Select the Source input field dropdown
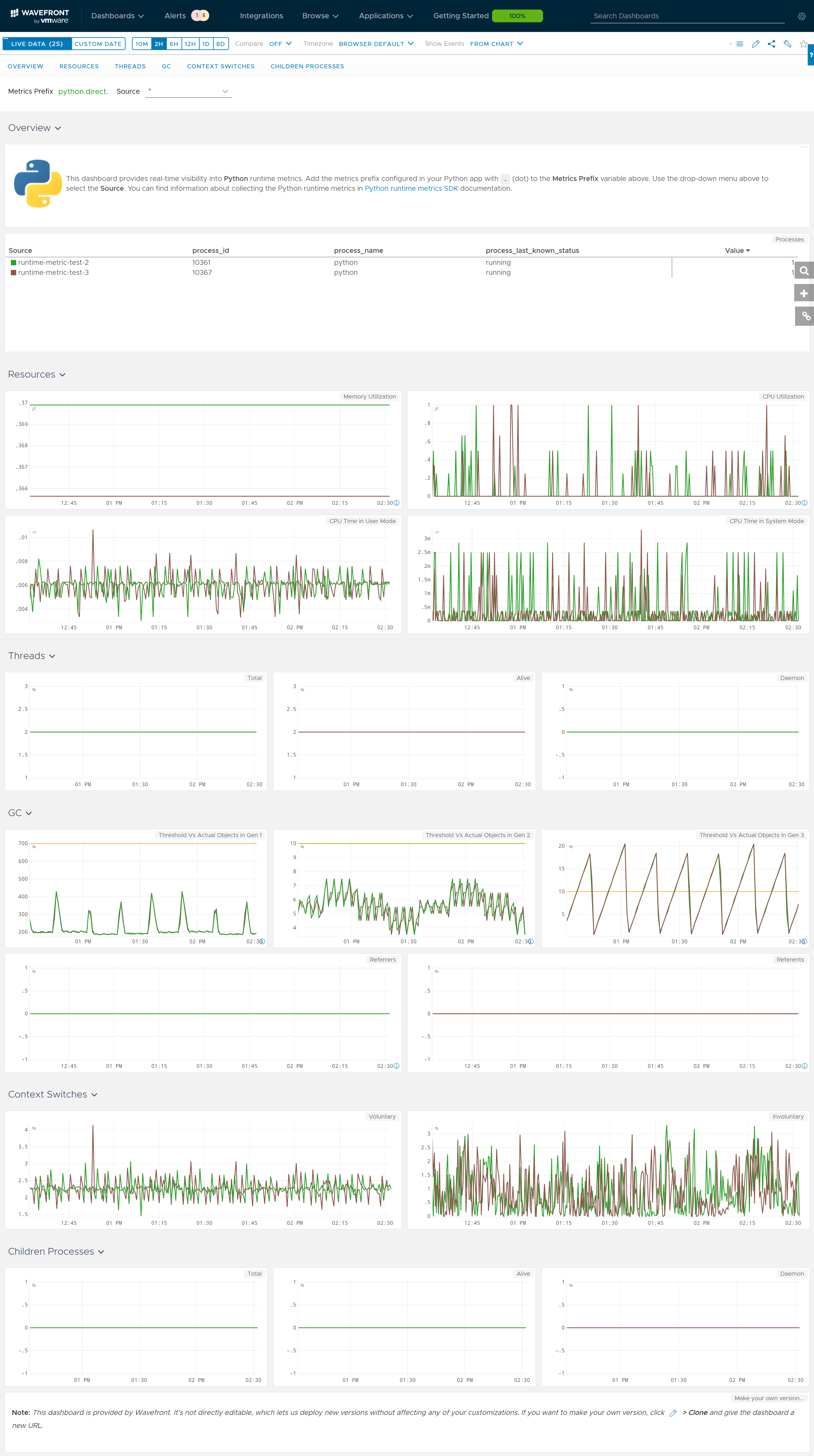Image resolution: width=814 pixels, height=1456 pixels. [x=185, y=91]
